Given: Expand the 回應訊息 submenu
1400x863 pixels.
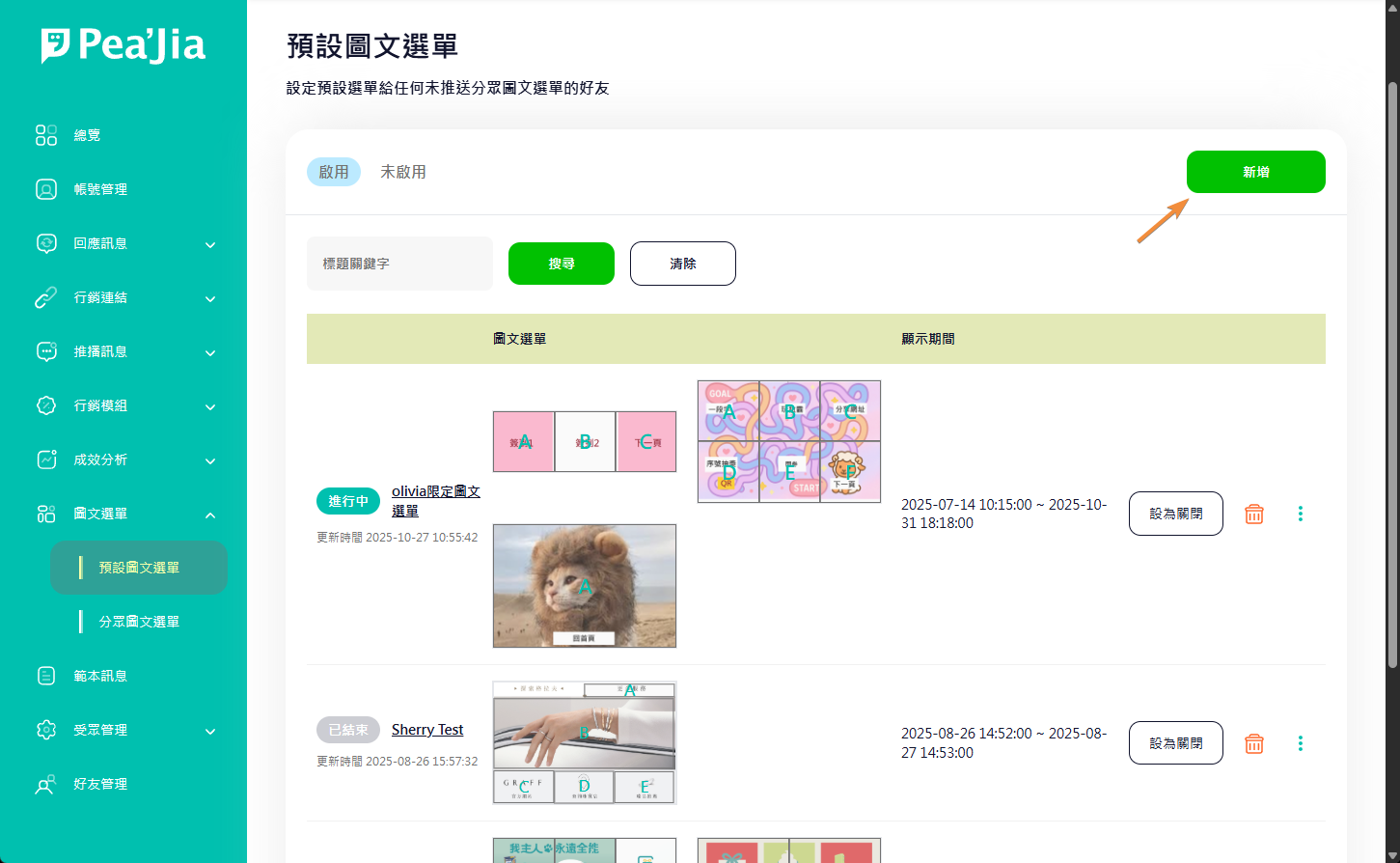Looking at the screenshot, I should click(209, 244).
